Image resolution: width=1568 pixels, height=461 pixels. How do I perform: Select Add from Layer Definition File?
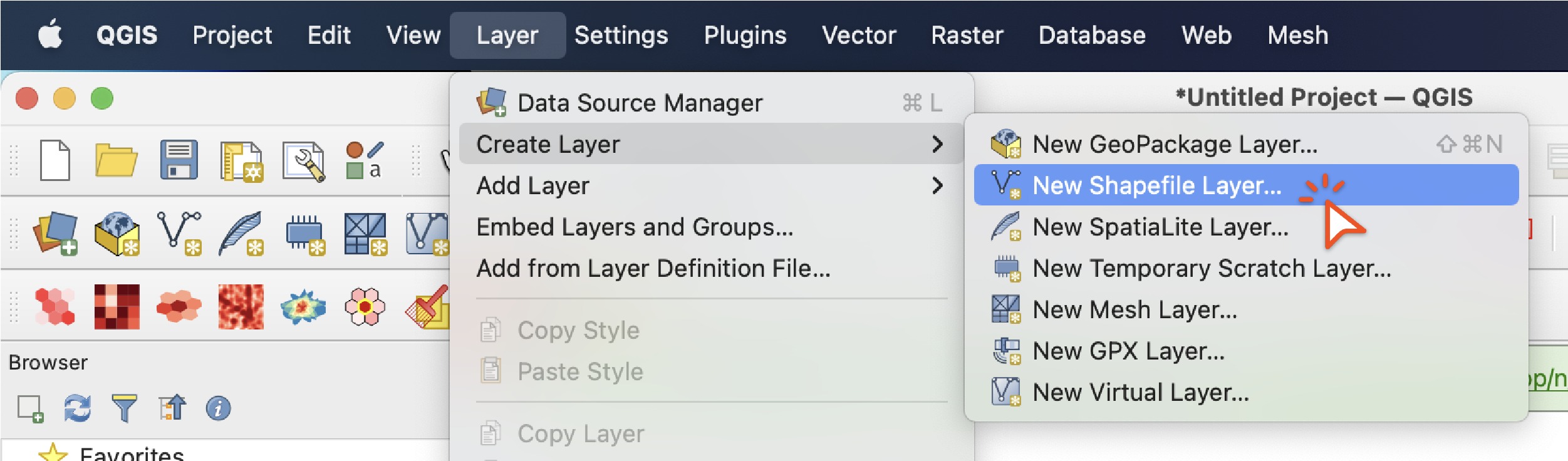pyautogui.click(x=711, y=268)
